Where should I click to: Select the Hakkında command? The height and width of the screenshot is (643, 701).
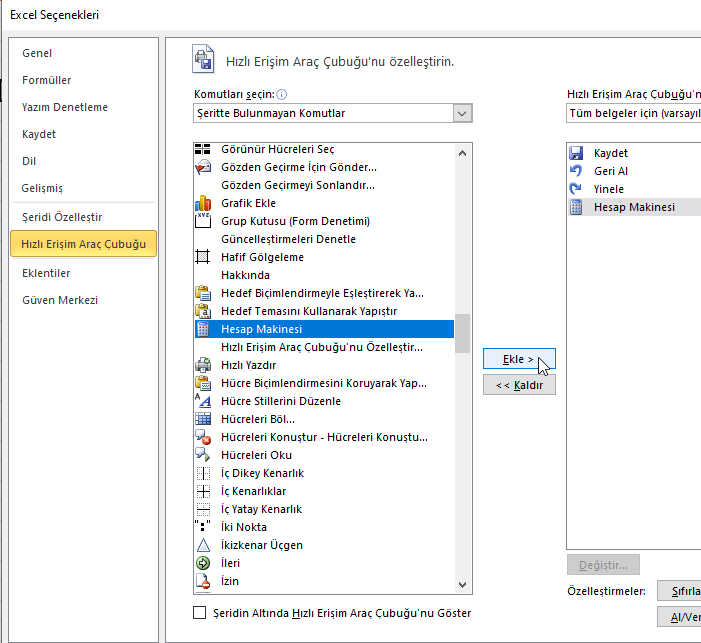[324, 275]
